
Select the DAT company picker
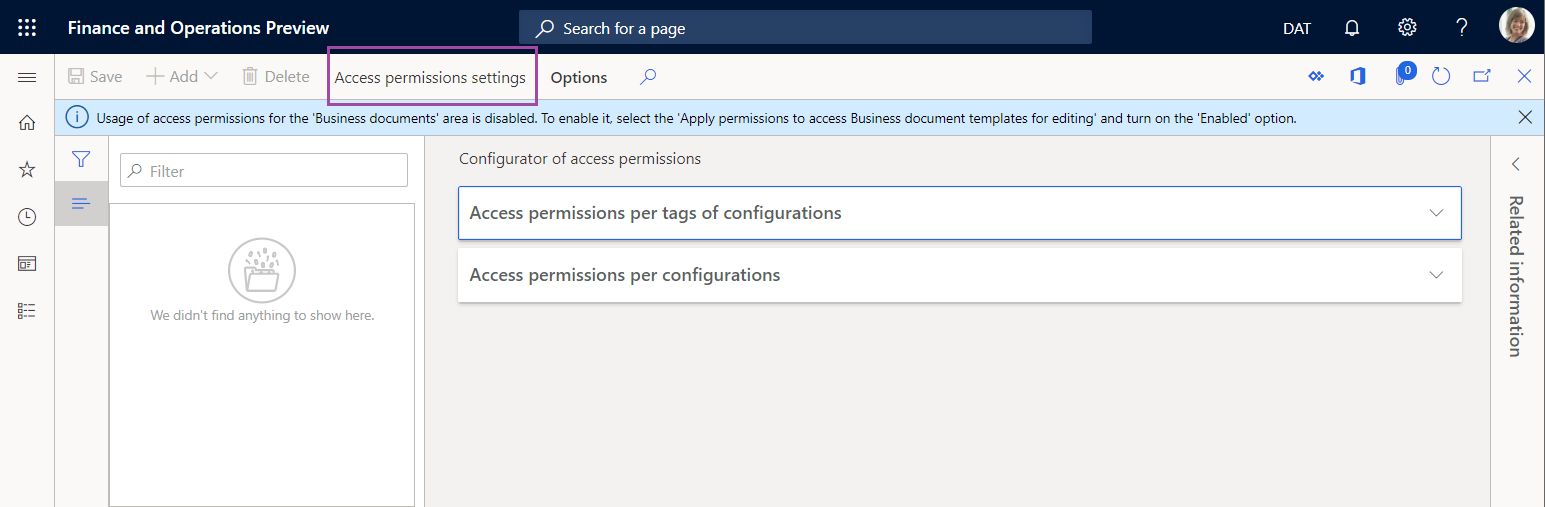point(1297,28)
